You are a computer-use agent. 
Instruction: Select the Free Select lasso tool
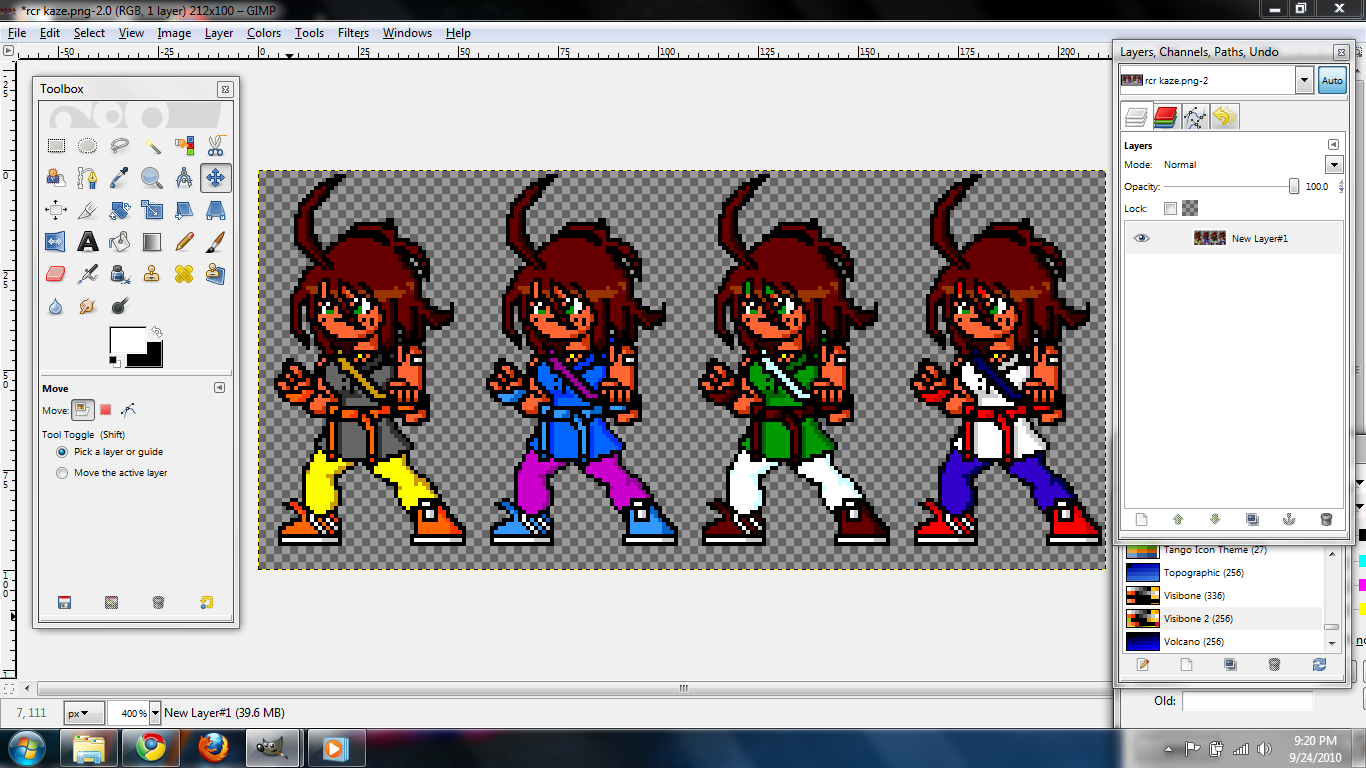[x=120, y=146]
